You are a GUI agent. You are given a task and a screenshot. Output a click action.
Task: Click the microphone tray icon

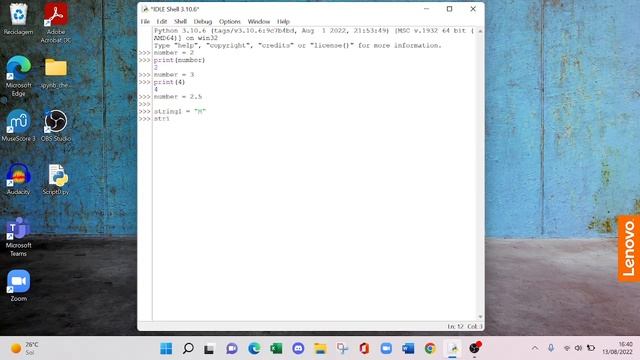click(x=551, y=348)
